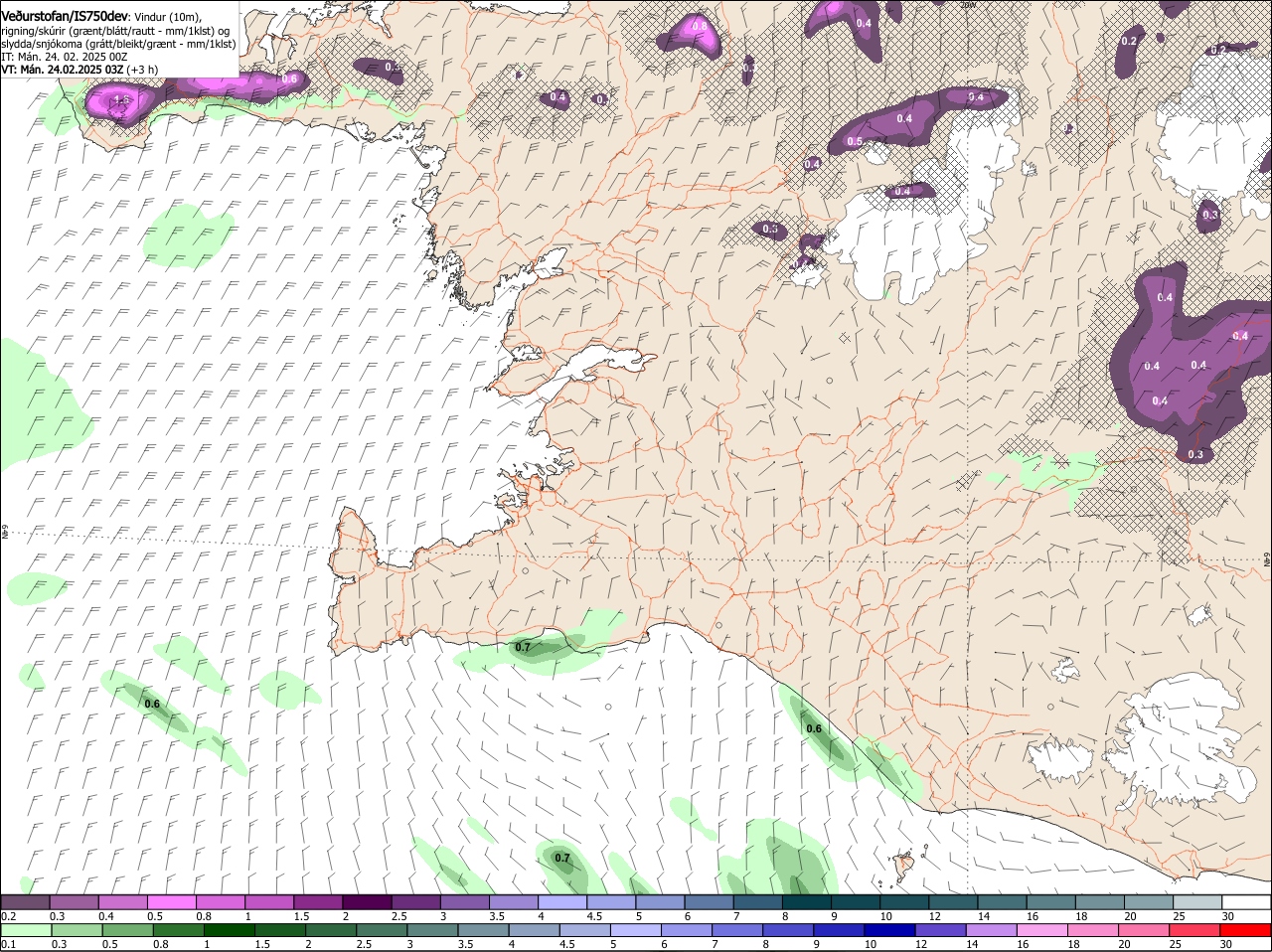Click the 1.6 value in the bright pink snow cell
This screenshot has width=1272, height=952.
click(x=121, y=101)
